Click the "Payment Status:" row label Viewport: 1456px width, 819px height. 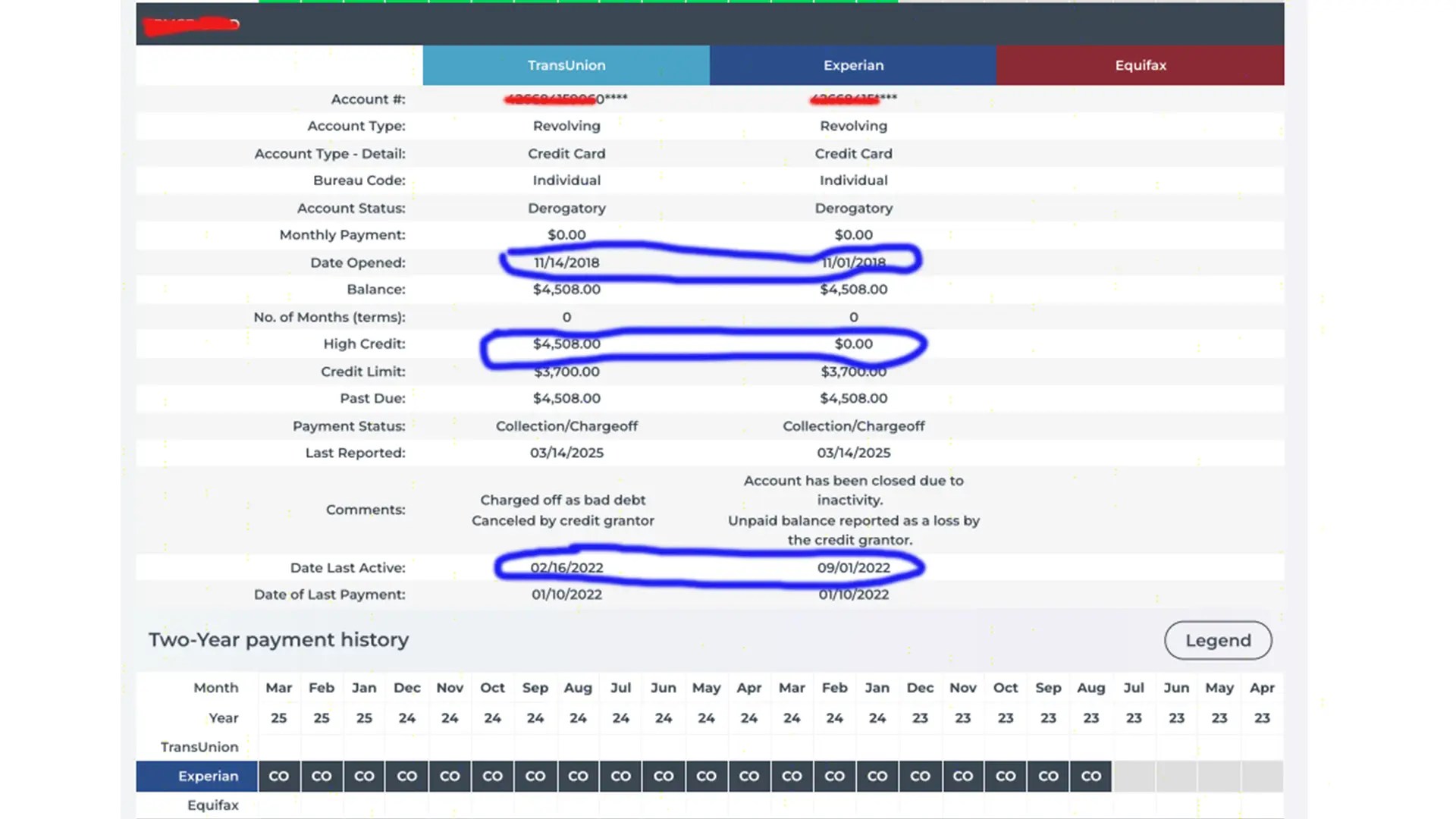[349, 426]
